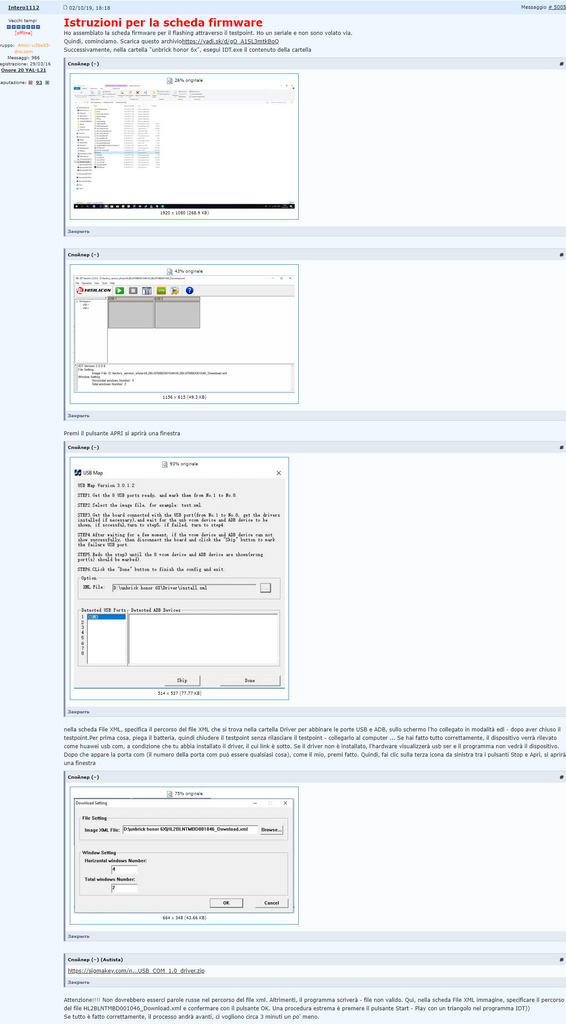Click the rating plus icon beside 93

click(x=47, y=83)
